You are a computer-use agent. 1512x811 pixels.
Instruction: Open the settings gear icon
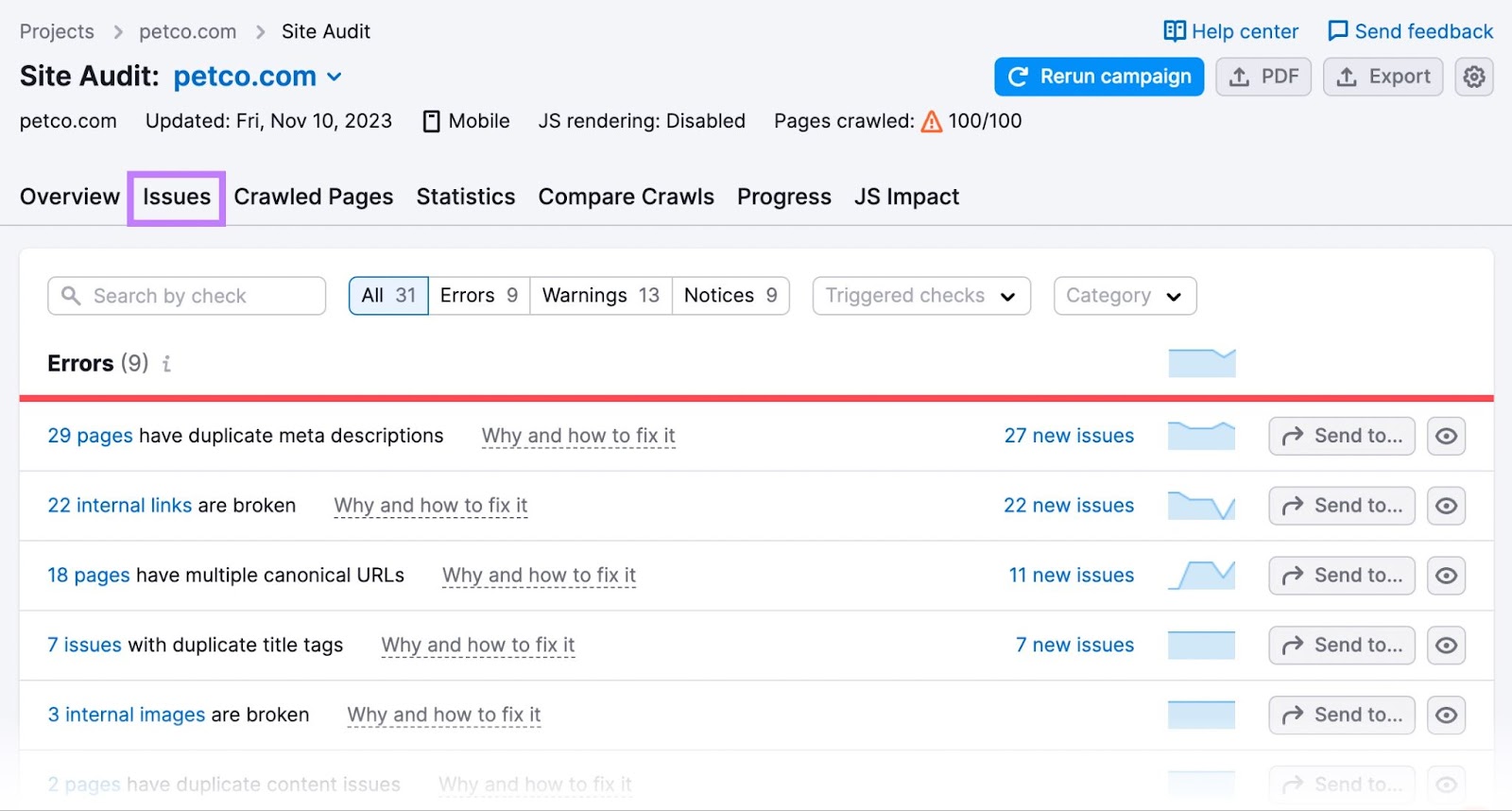tap(1473, 77)
